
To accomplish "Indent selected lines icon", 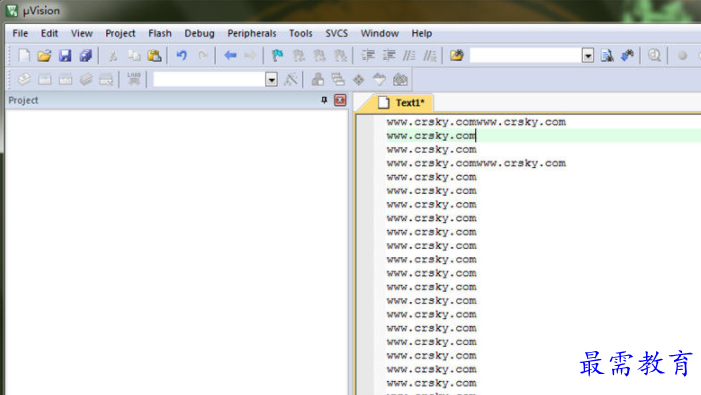I will coord(368,55).
